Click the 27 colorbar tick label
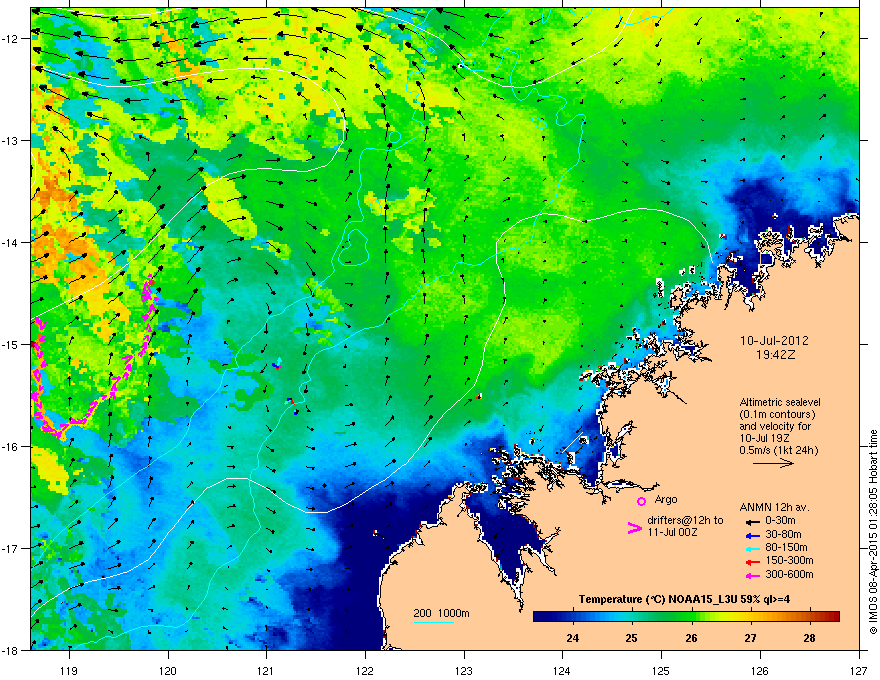The image size is (880, 680). 750,638
